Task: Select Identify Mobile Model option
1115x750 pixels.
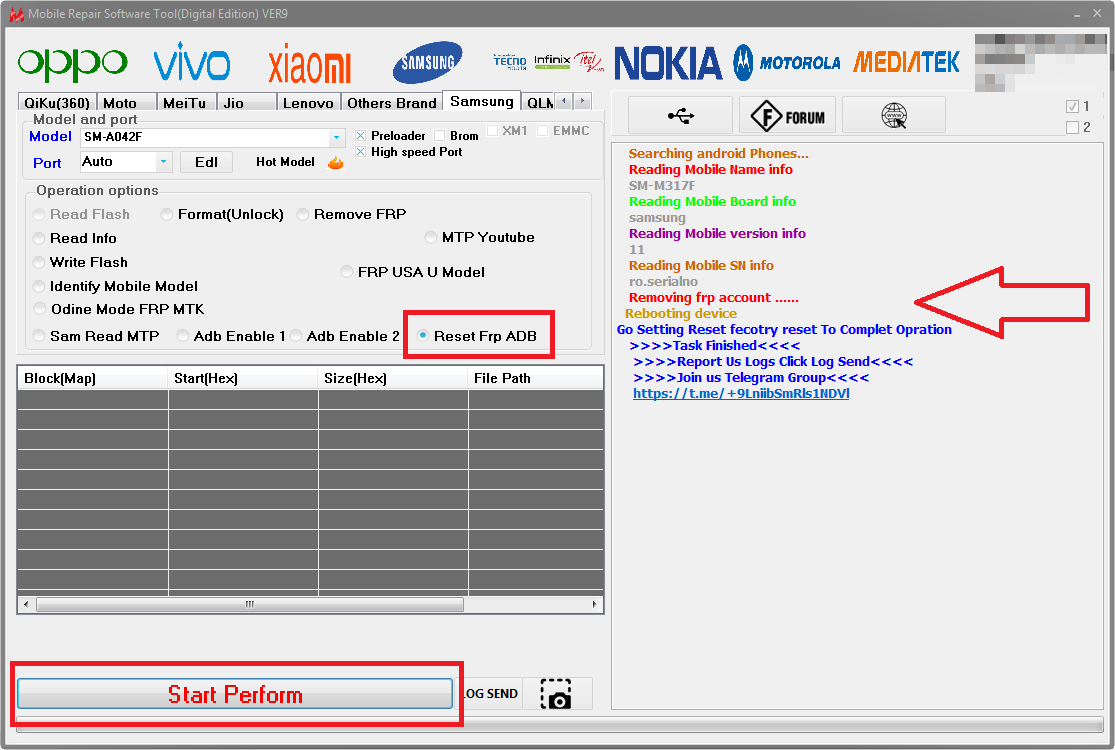Action: pyautogui.click(x=39, y=286)
